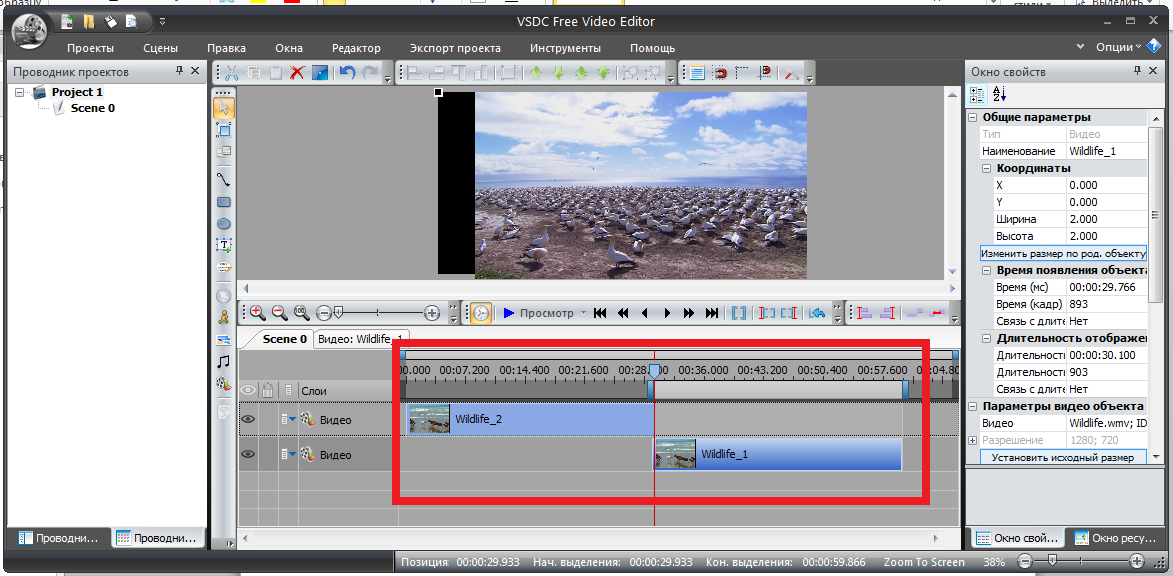Select the Rectangle shape tool
The height and width of the screenshot is (576, 1173).
pyautogui.click(x=224, y=202)
